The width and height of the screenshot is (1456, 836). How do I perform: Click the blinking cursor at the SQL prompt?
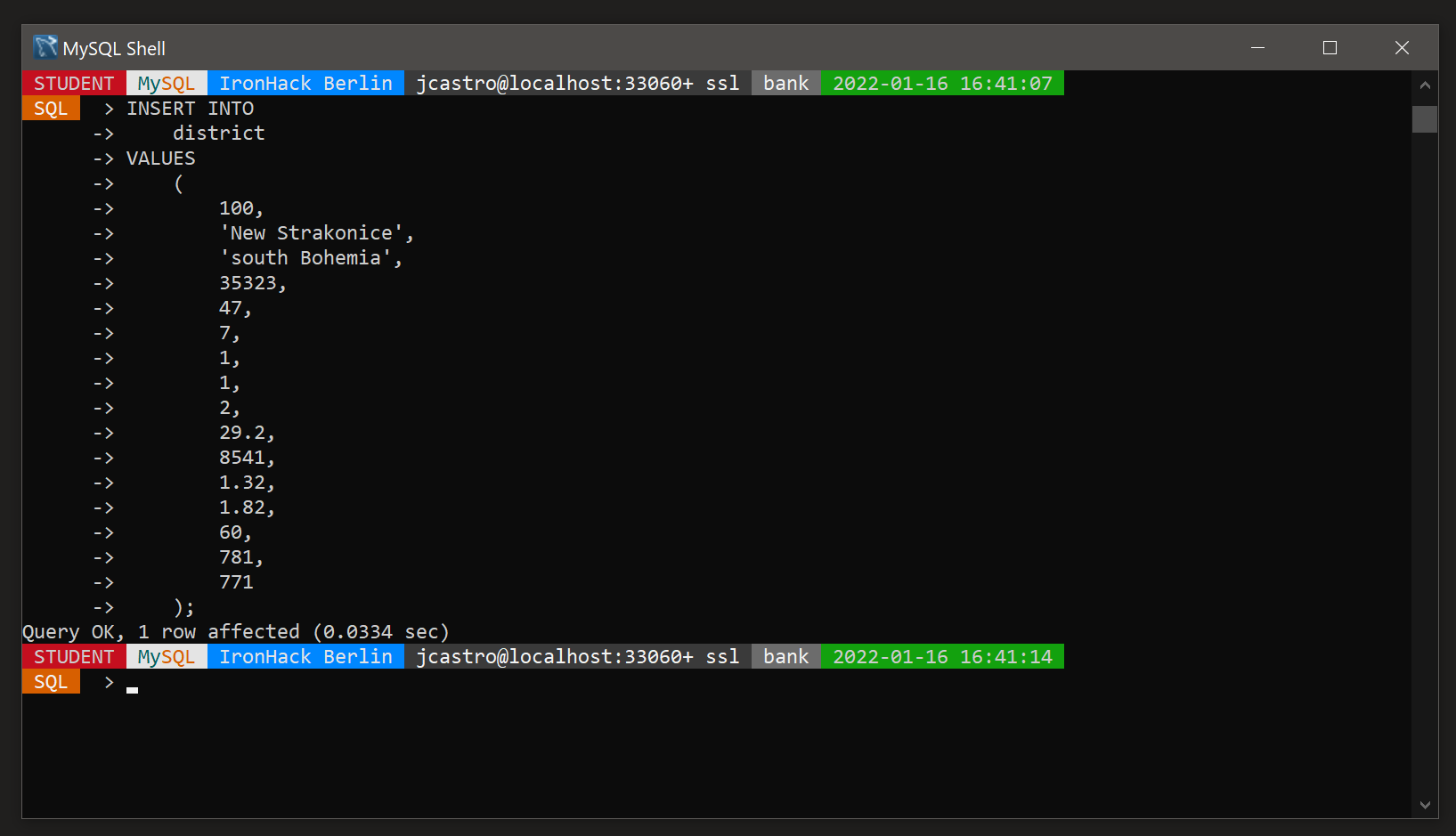pyautogui.click(x=132, y=688)
